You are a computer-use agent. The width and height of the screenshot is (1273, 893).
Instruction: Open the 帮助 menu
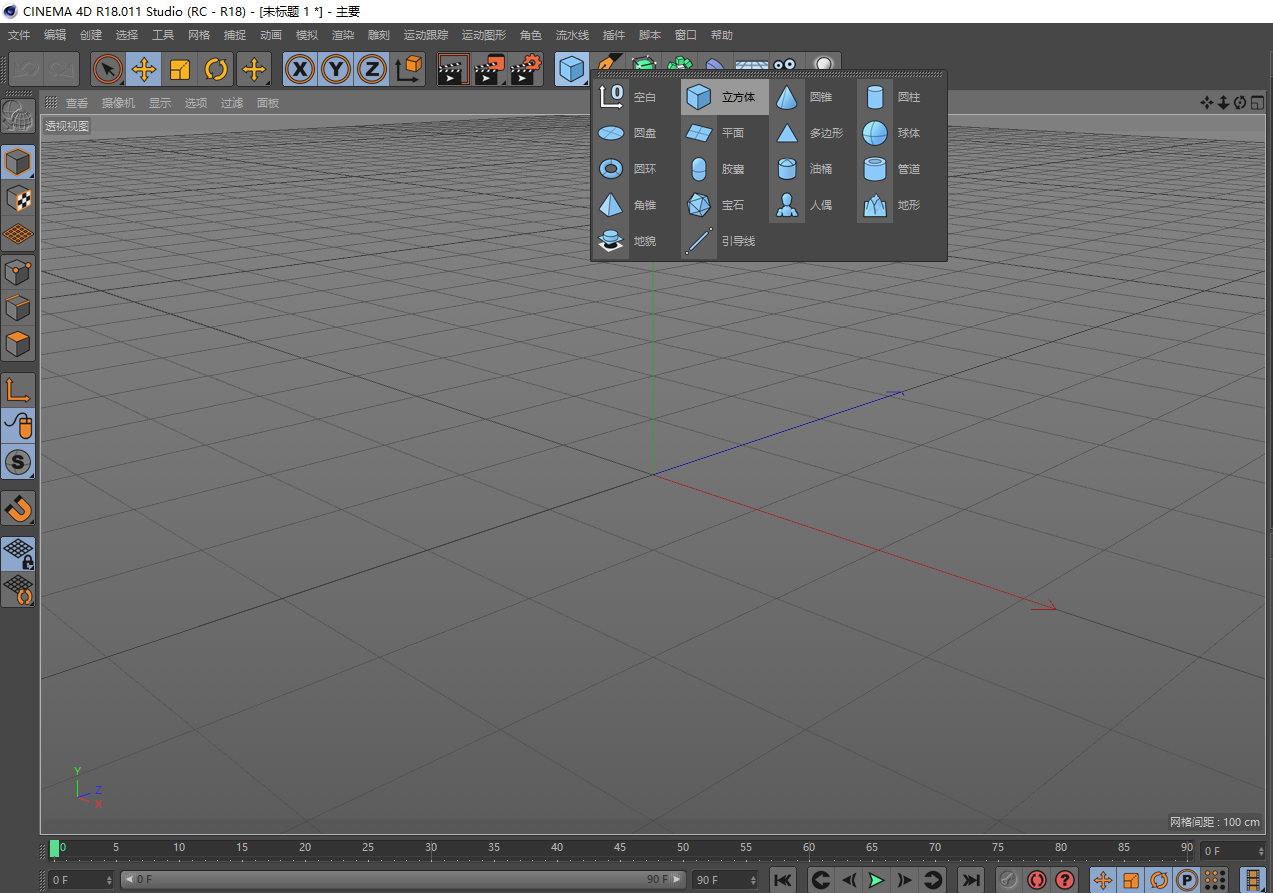pyautogui.click(x=722, y=35)
